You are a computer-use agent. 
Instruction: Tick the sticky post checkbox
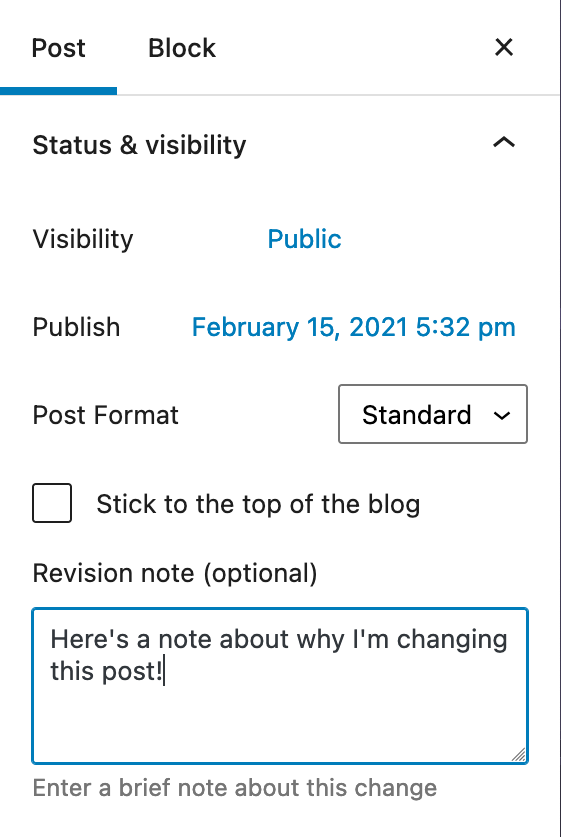(x=52, y=503)
